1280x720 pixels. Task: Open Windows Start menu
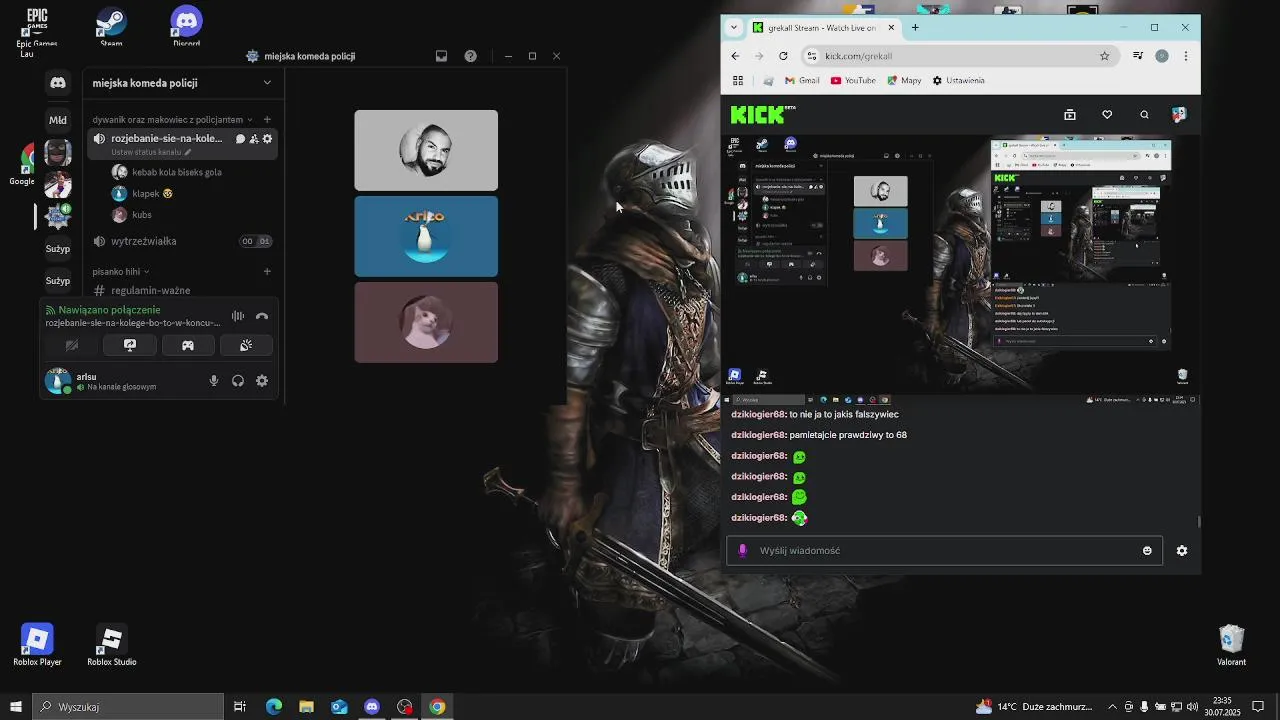tap(16, 707)
